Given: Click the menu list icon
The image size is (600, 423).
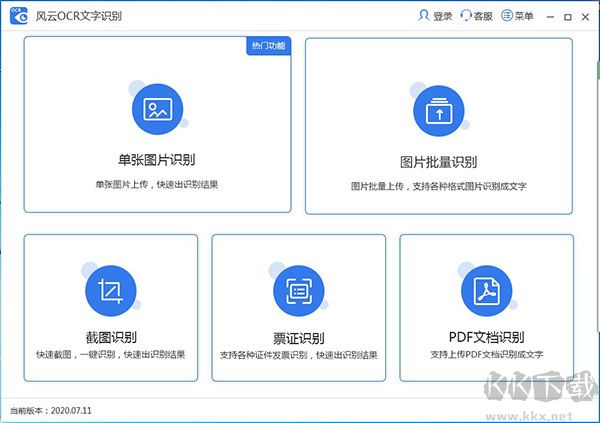Looking at the screenshot, I should (507, 15).
